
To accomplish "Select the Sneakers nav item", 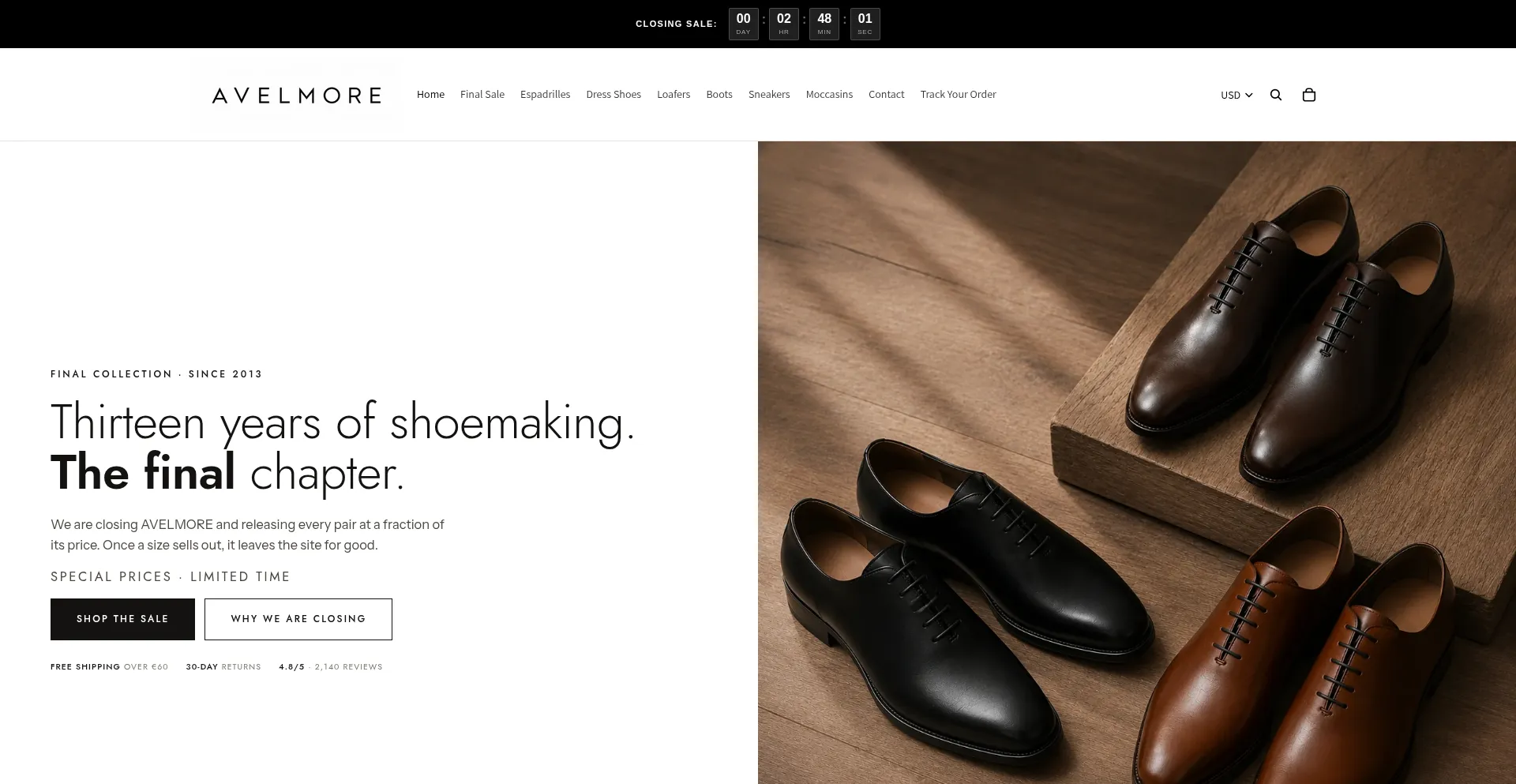I will tap(769, 94).
